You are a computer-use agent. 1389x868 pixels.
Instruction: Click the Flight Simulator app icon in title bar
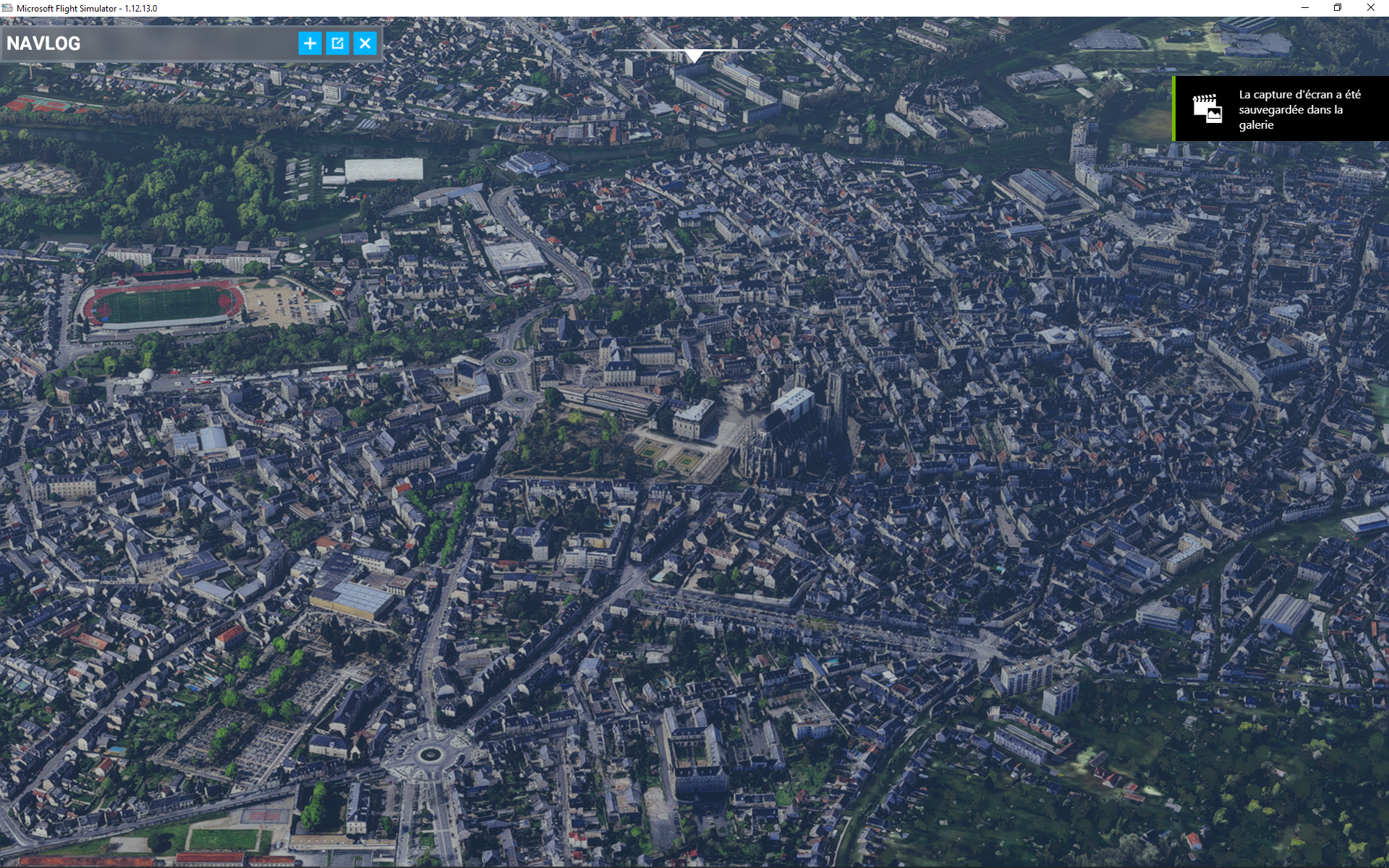[7, 8]
